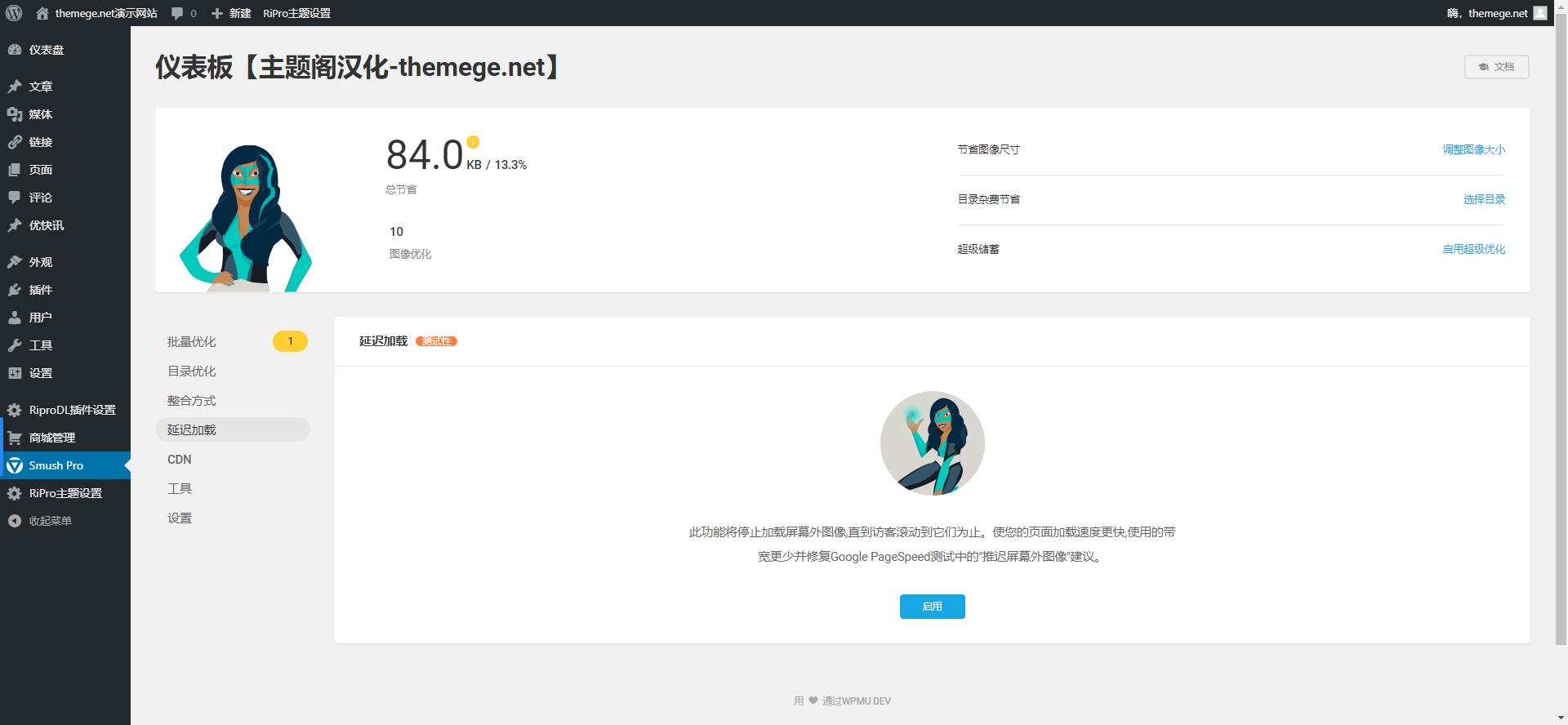Click the 外观 brush icon in sidebar
Viewport: 1568px width, 725px height.
[15, 262]
